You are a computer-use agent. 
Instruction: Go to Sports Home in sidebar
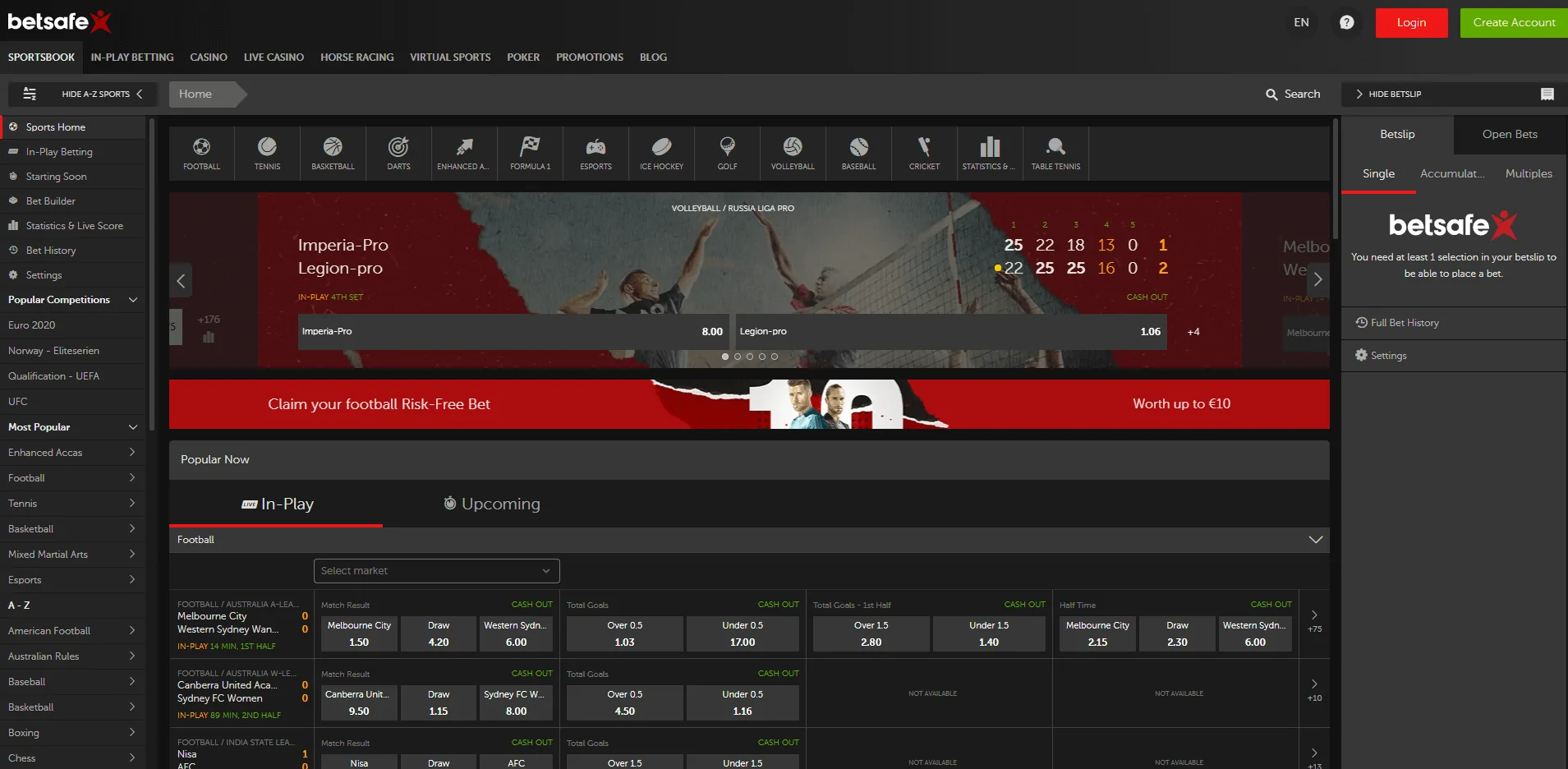tap(74, 127)
